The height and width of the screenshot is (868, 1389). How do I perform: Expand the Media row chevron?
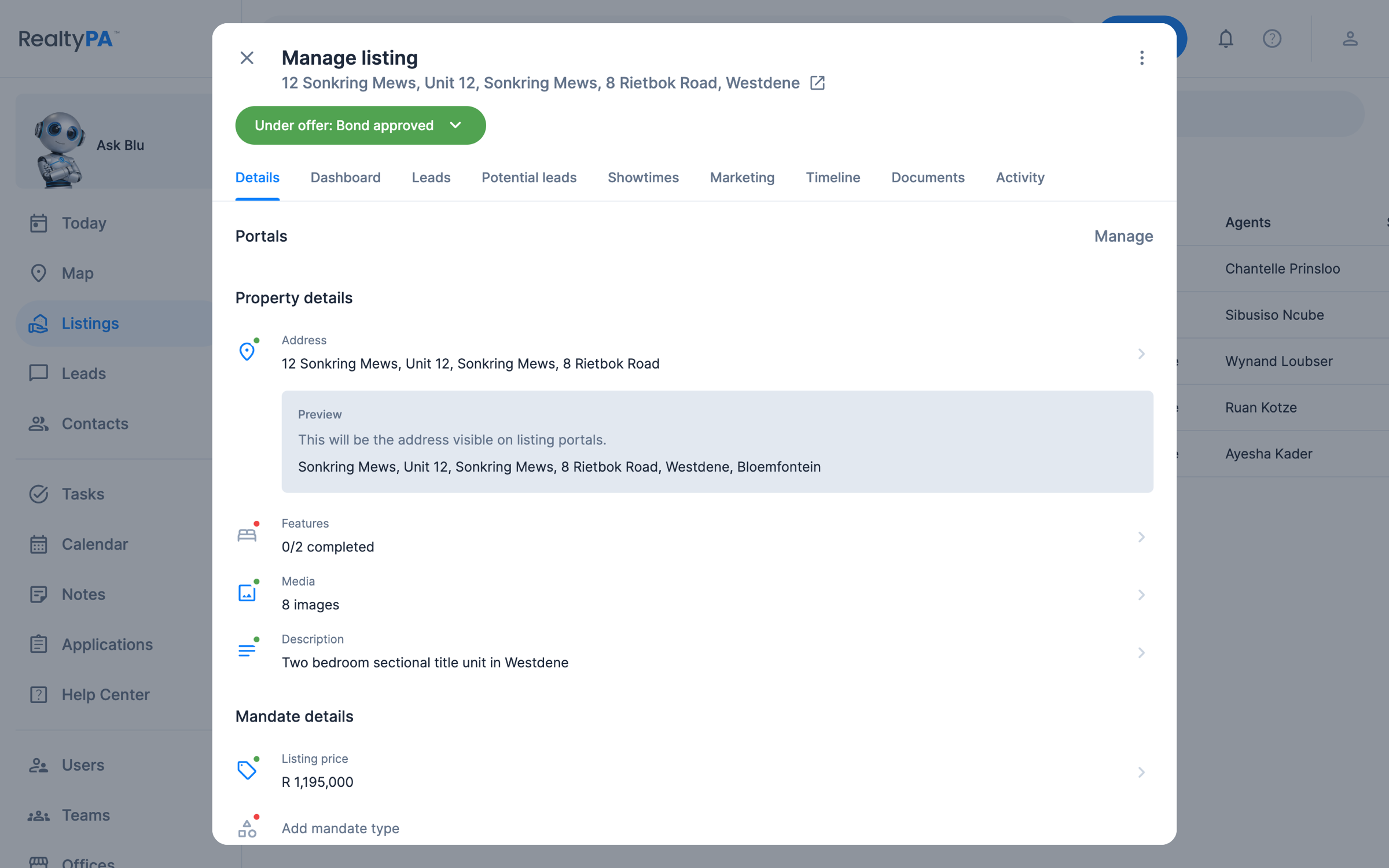point(1141,595)
